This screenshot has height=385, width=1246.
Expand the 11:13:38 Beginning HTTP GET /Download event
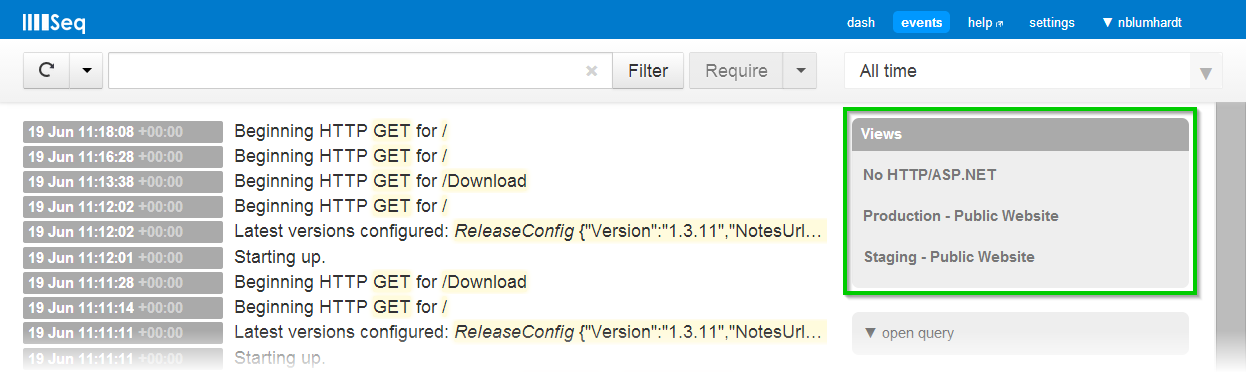pos(380,181)
